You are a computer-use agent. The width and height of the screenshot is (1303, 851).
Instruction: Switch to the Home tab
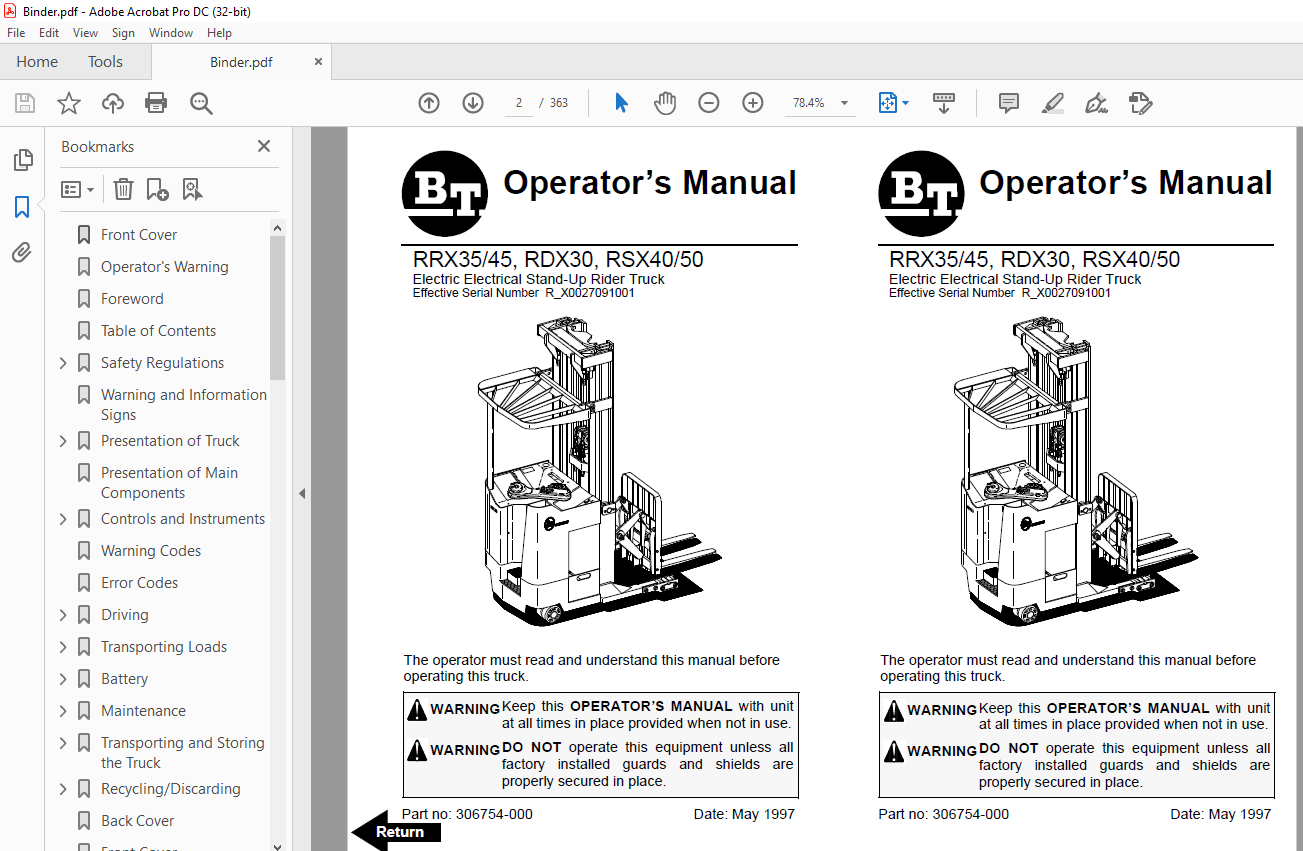pyautogui.click(x=37, y=62)
